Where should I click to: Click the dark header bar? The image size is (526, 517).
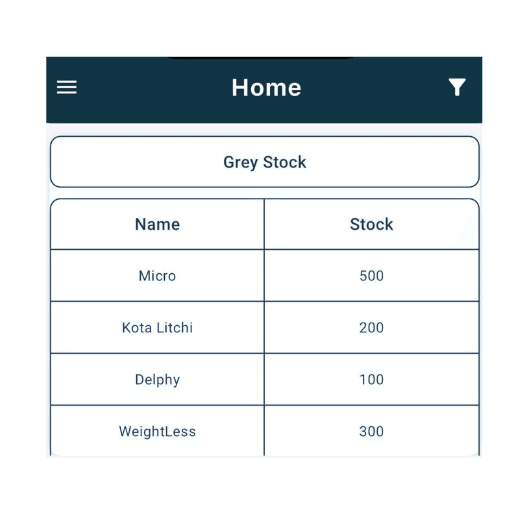pos(264,90)
